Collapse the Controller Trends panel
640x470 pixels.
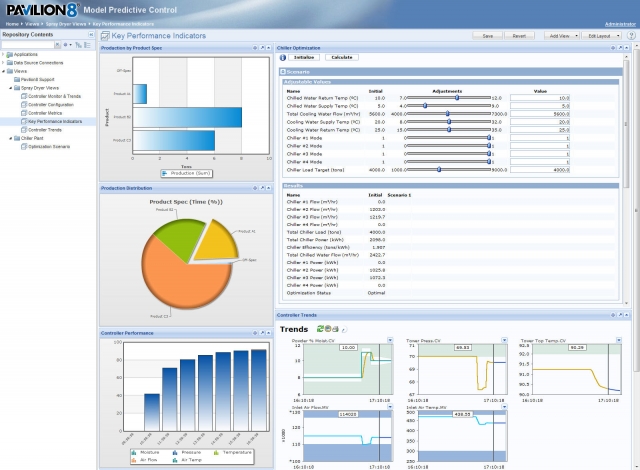coord(626,315)
